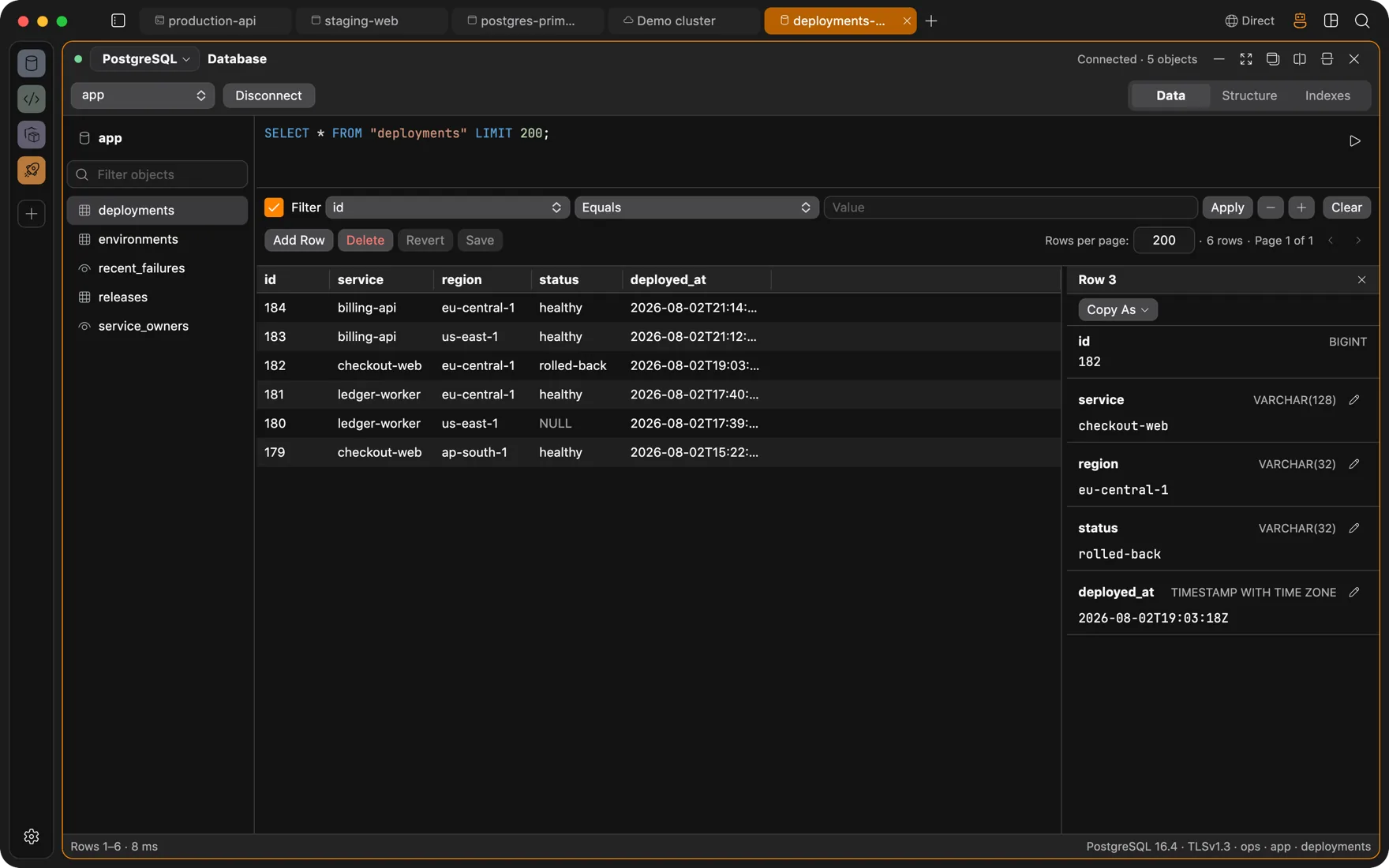Click the orange agent icon in title bar
1389x868 pixels.
(x=1300, y=21)
